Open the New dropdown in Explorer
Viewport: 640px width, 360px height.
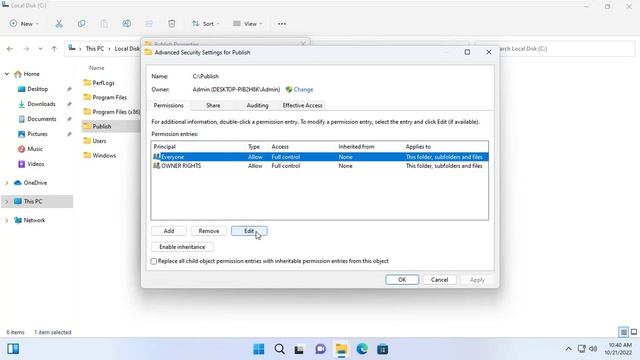tap(24, 24)
